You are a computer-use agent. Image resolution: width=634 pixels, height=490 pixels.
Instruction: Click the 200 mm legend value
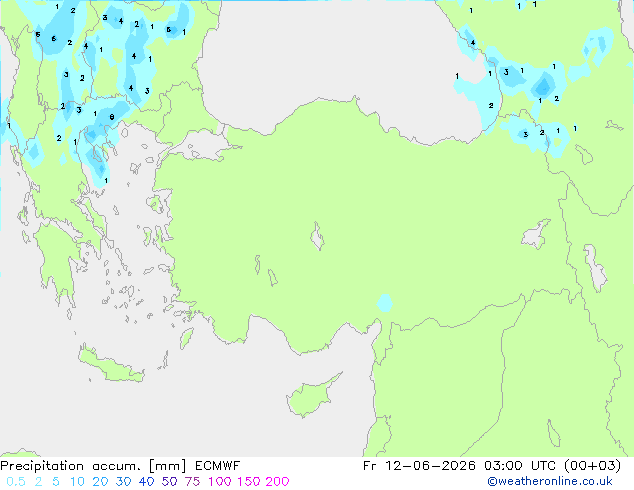(x=277, y=482)
